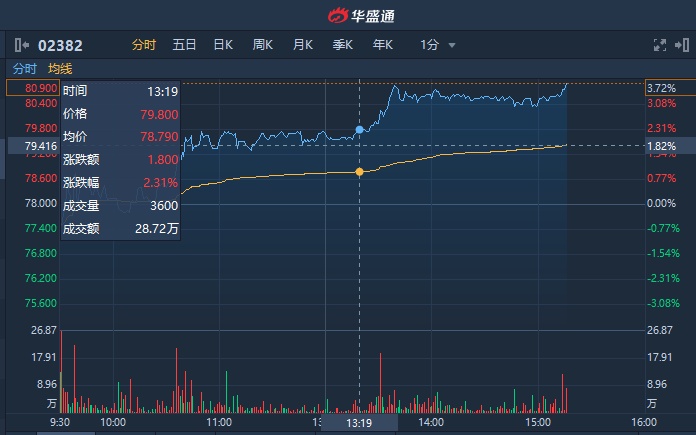Select the 日K chart tab

(x=223, y=45)
